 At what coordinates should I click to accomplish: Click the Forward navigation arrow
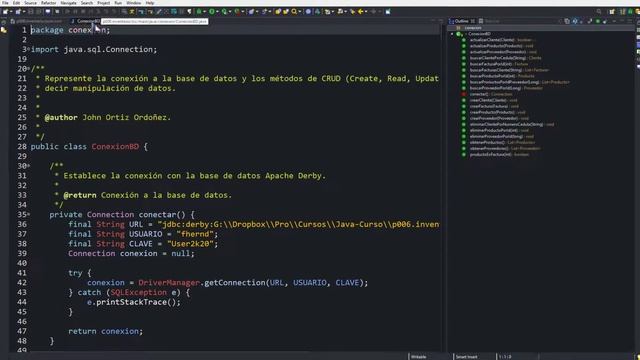tap(373, 12)
